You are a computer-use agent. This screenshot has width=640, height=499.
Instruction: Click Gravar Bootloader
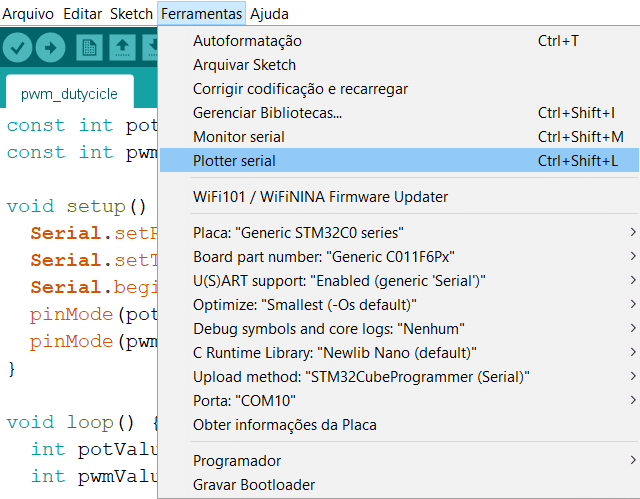pos(254,485)
